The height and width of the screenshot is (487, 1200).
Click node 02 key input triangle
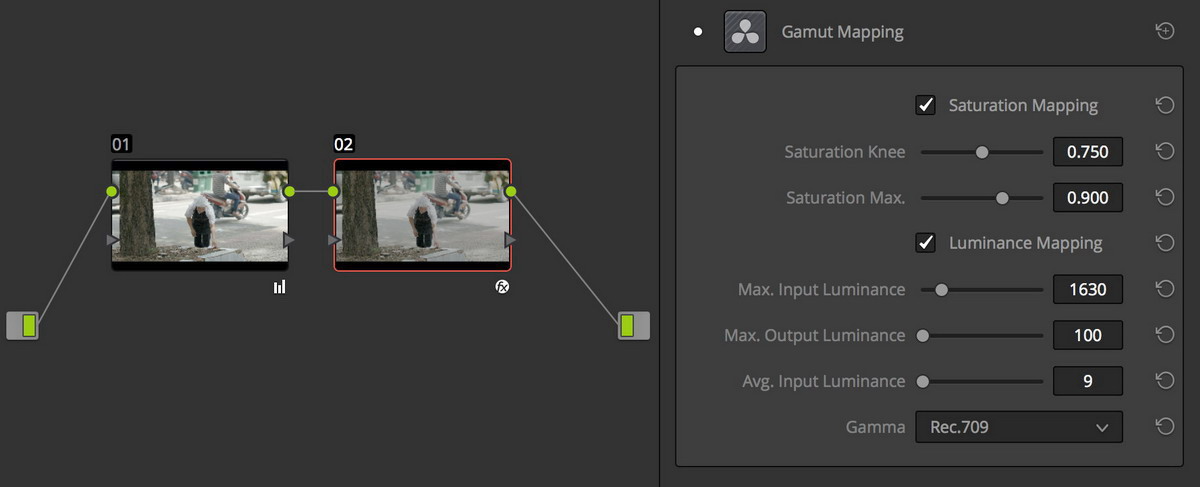[335, 240]
